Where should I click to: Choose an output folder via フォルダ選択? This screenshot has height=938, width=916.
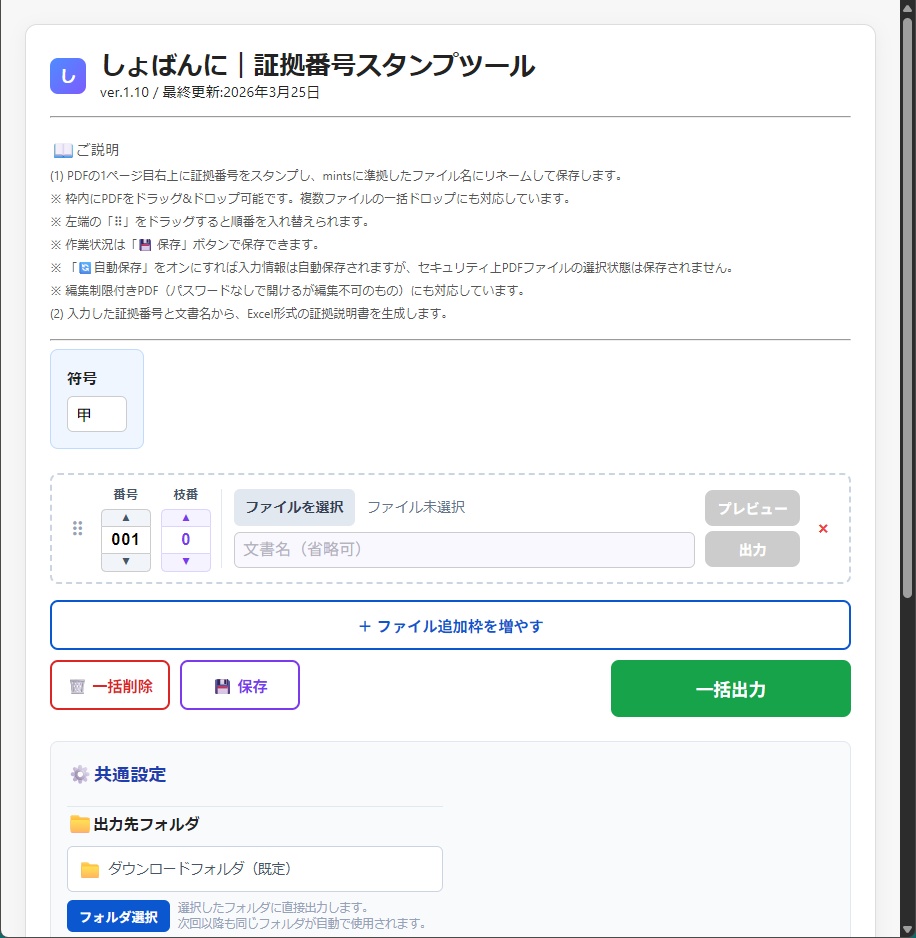click(x=117, y=916)
